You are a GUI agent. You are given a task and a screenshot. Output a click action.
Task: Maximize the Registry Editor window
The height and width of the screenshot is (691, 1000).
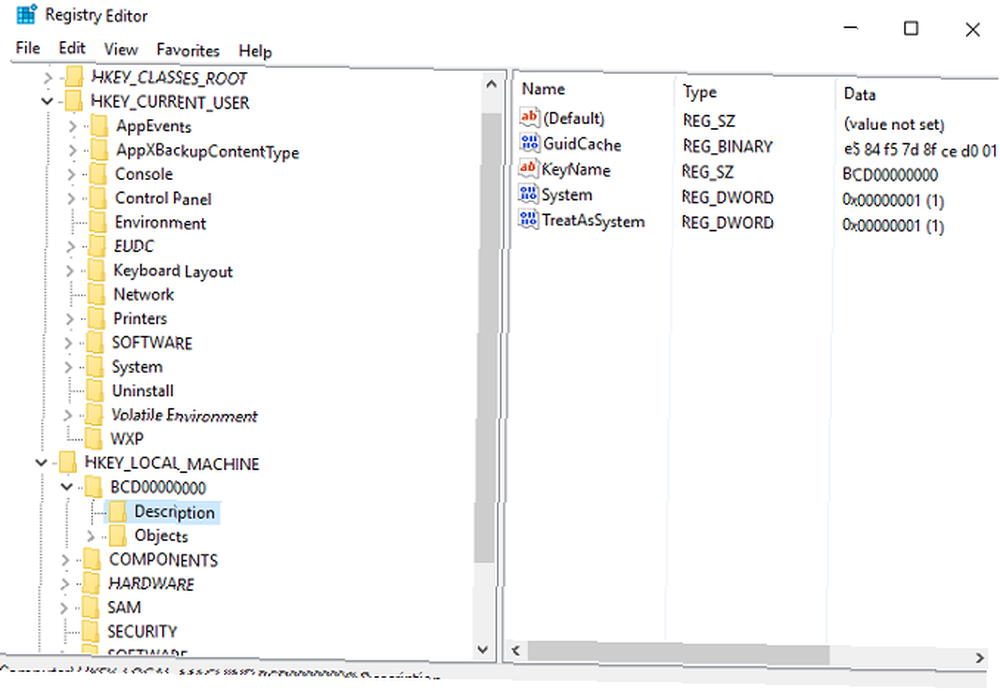click(x=911, y=29)
